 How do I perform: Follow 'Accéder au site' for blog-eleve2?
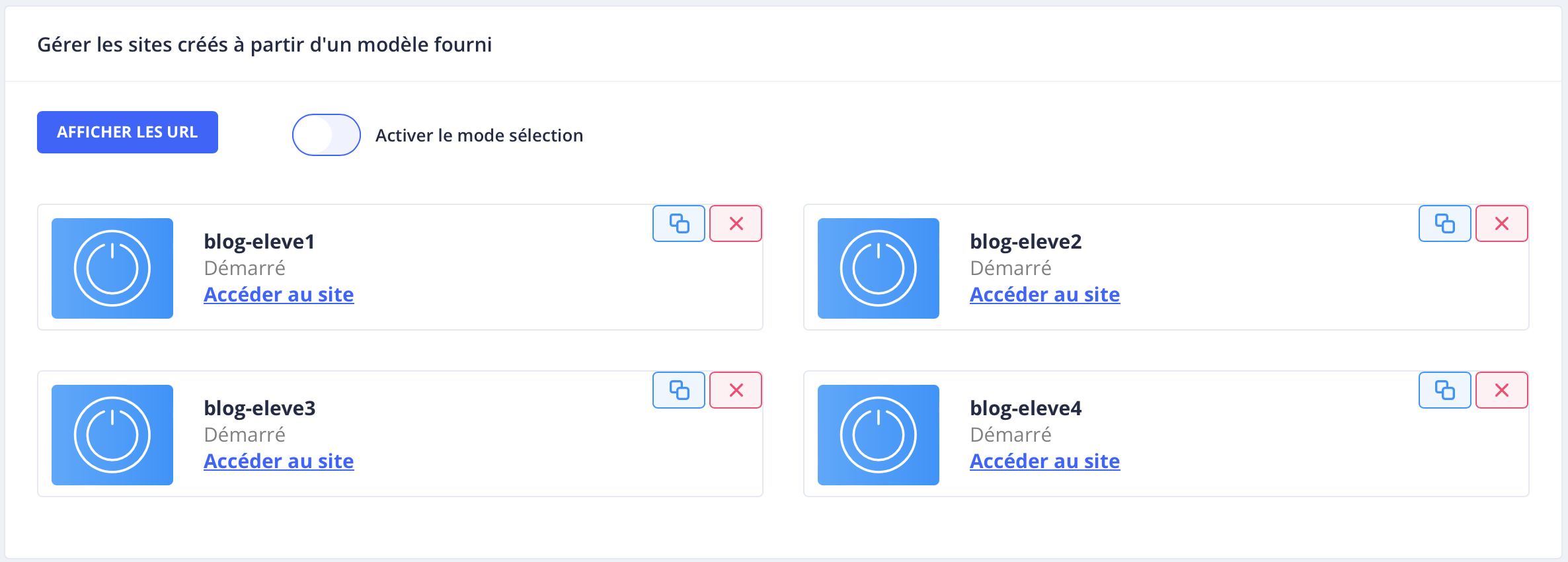(1044, 294)
